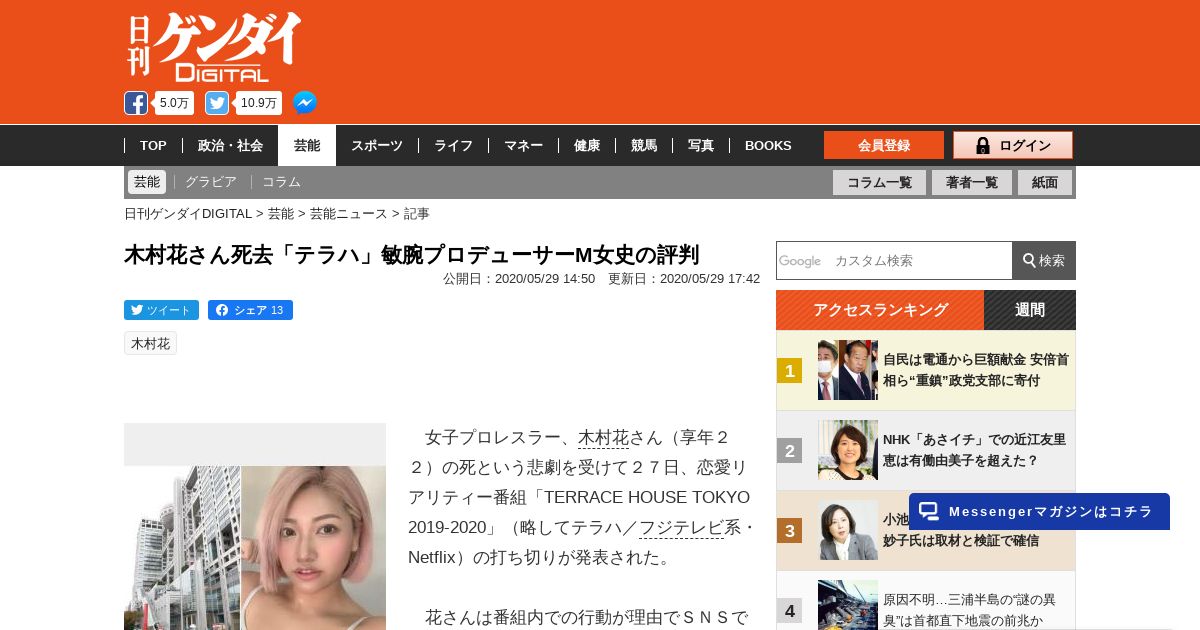Open ranking 1 article about 自民 電通
1200x630 pixels.
(976, 370)
